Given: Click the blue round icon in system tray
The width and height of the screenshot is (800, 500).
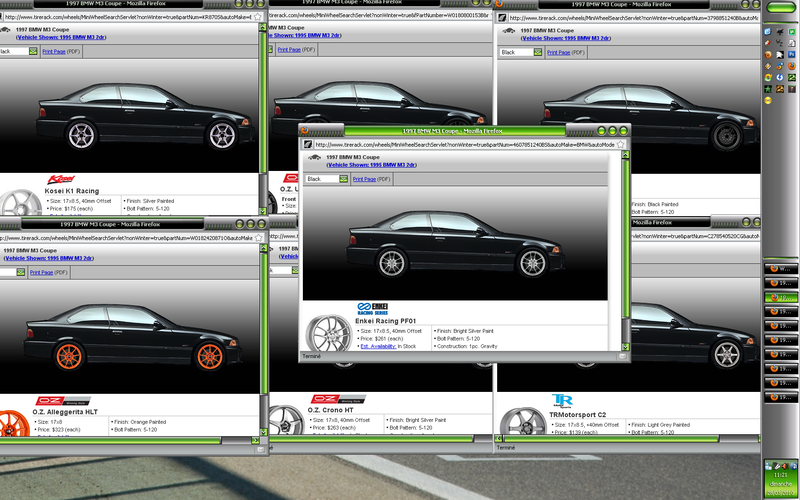Looking at the screenshot, I should (x=794, y=466).
